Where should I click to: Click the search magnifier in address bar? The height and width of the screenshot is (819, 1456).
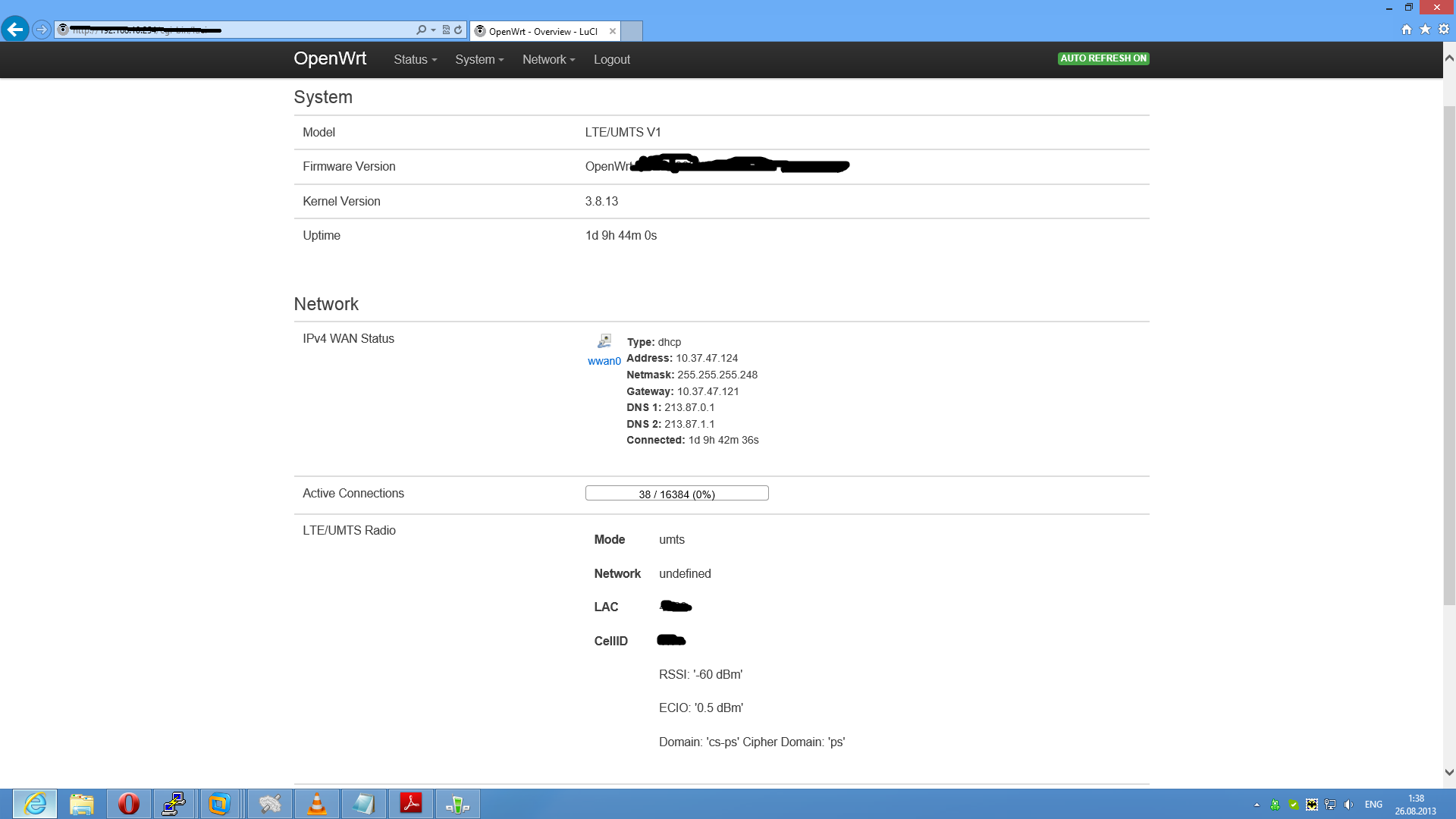click(422, 30)
